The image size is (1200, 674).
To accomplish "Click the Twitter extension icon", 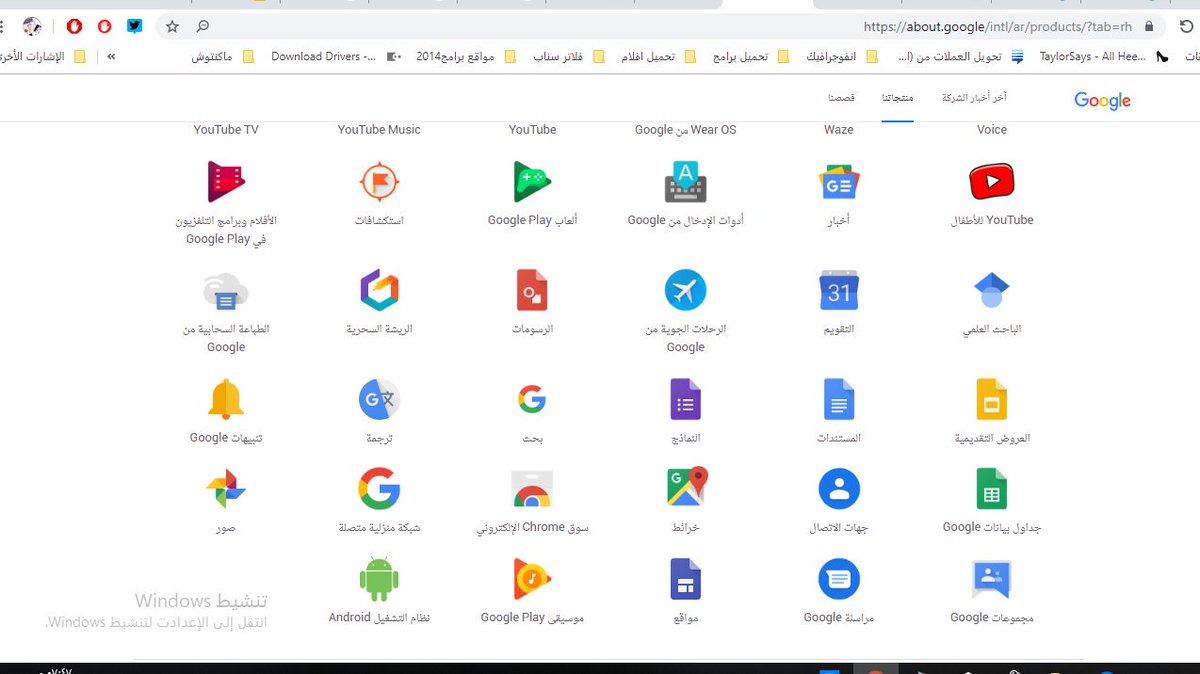I will (135, 27).
